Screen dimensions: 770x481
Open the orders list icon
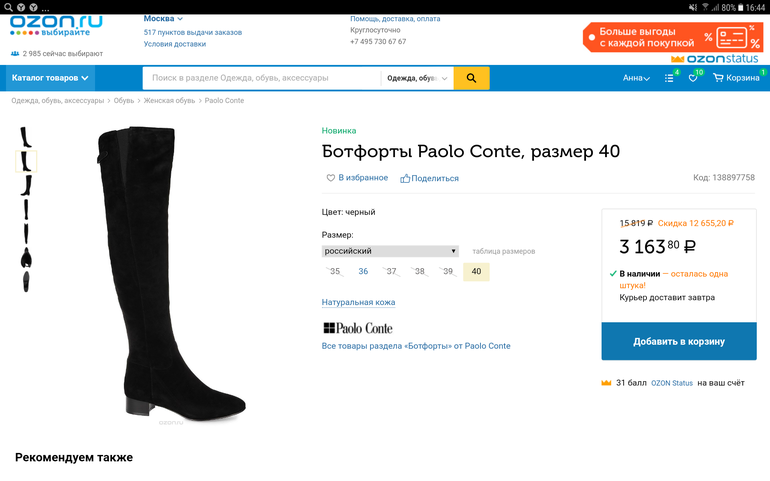click(669, 78)
